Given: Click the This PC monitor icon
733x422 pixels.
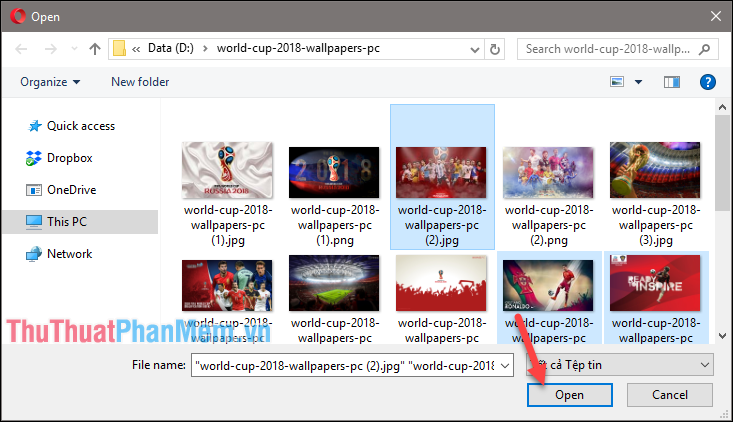Looking at the screenshot, I should point(34,222).
